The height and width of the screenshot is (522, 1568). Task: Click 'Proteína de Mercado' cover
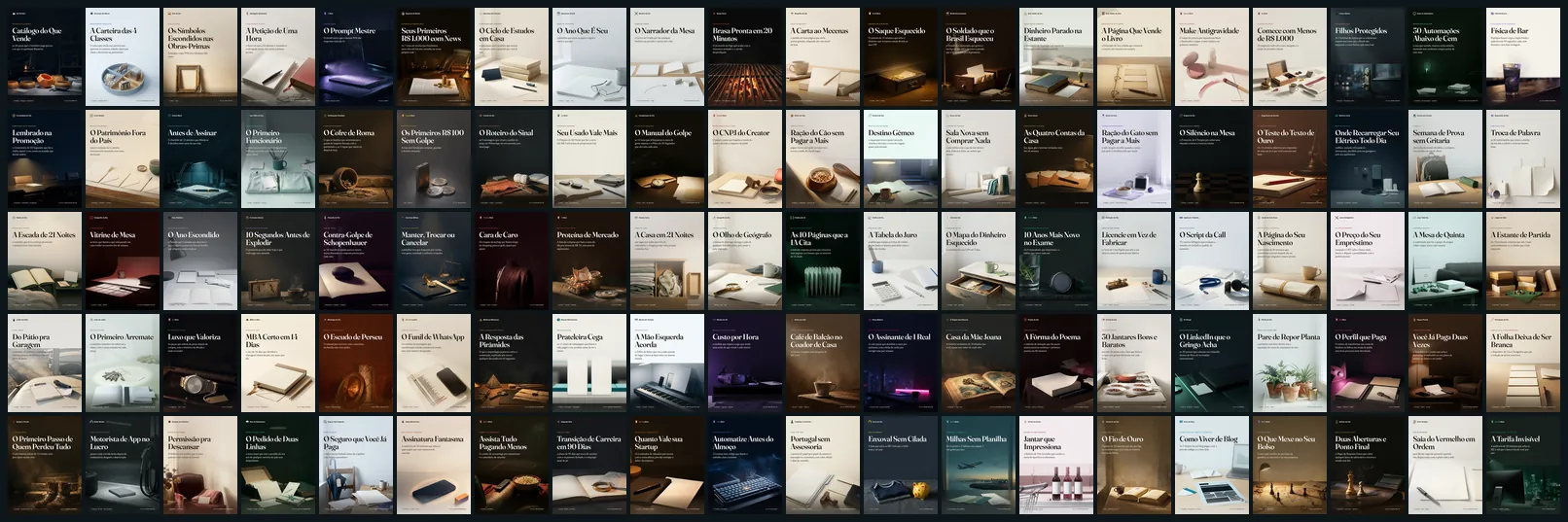588,261
